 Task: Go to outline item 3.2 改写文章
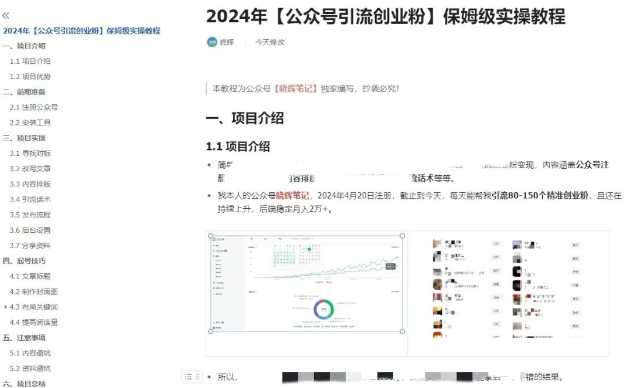click(x=30, y=169)
